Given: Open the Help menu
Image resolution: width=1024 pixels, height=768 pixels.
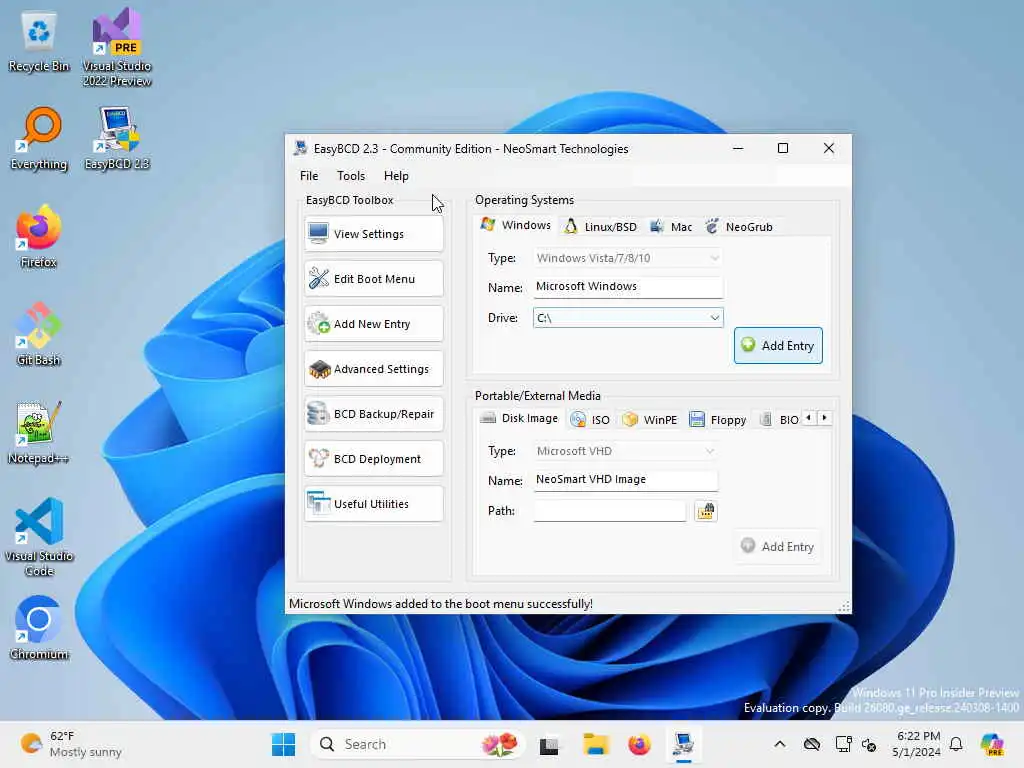Looking at the screenshot, I should pos(396,176).
